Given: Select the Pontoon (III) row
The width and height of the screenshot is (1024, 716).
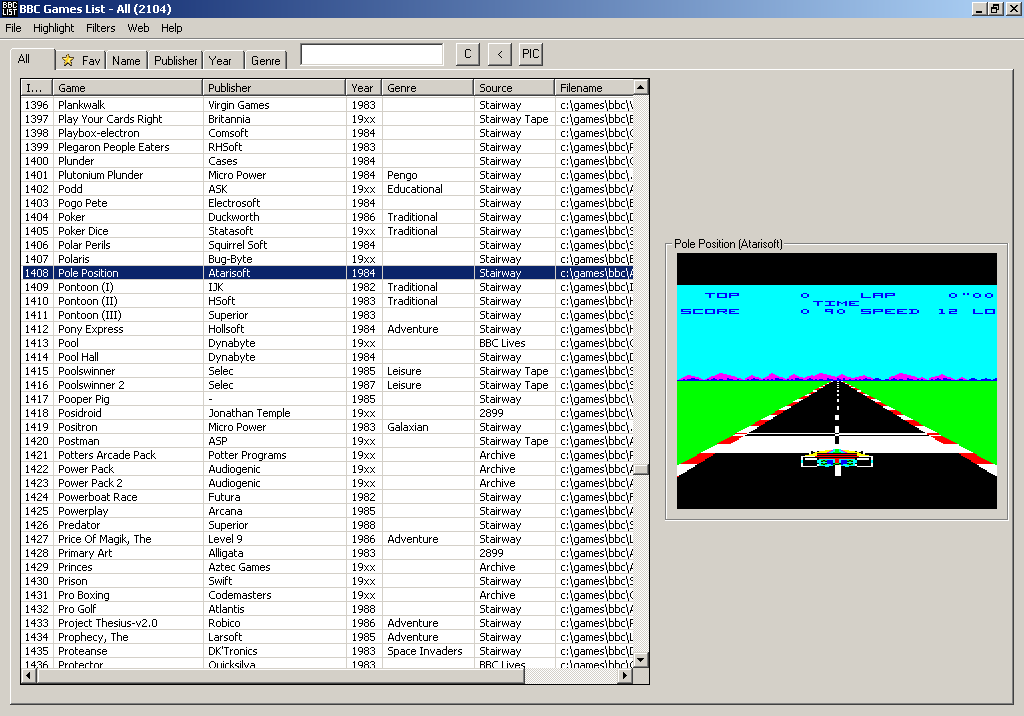Looking at the screenshot, I should (327, 315).
